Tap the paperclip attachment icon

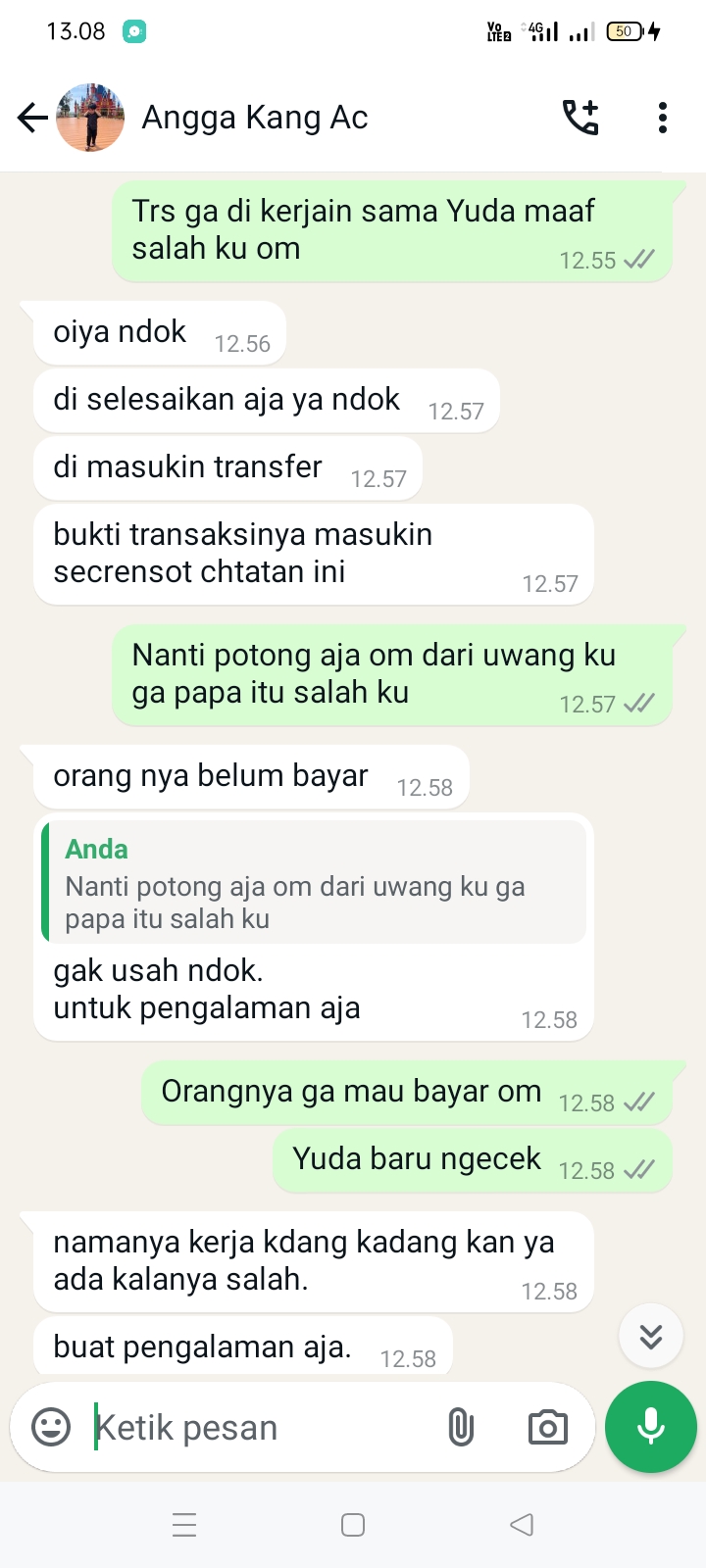click(461, 1427)
